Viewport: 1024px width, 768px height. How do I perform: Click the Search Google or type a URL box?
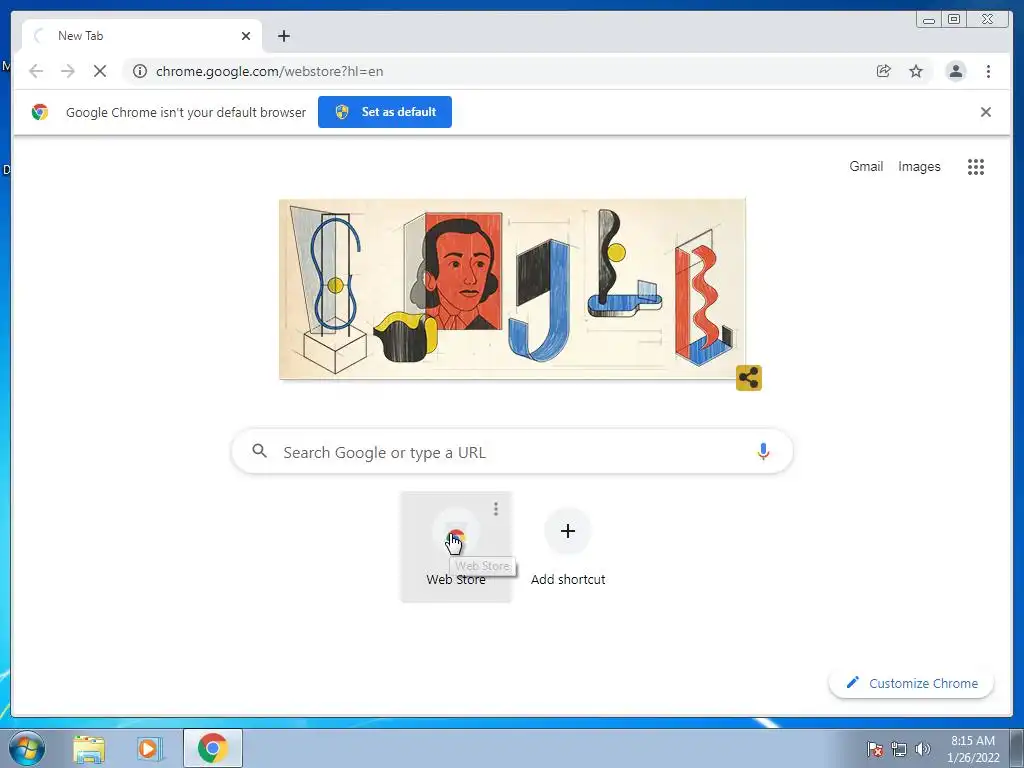point(512,451)
